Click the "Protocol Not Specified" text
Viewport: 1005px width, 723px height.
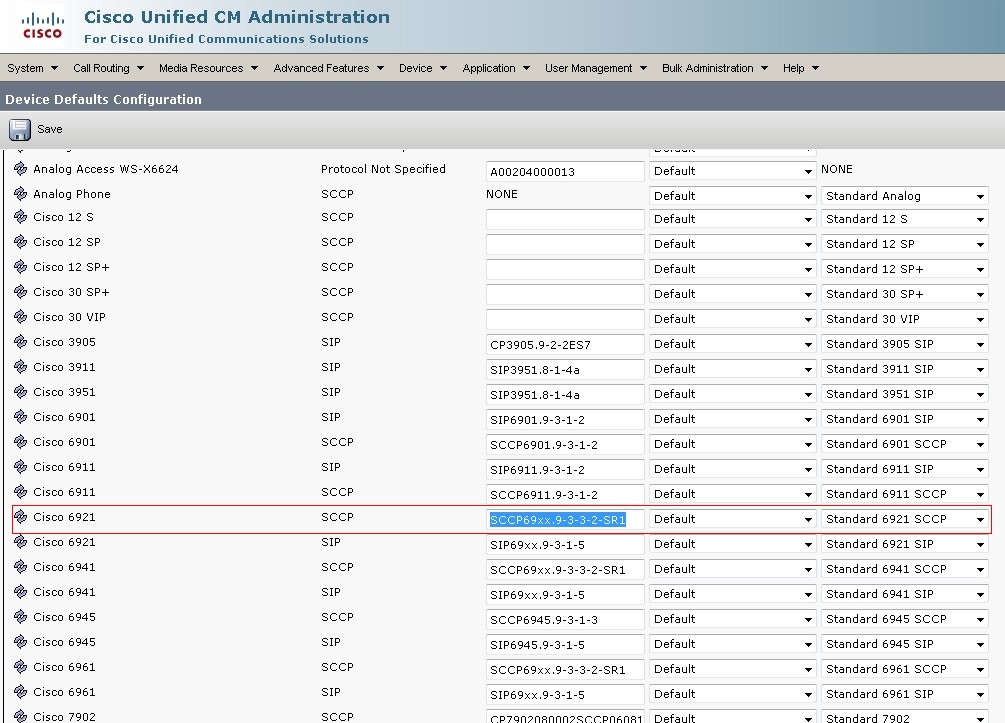point(383,169)
